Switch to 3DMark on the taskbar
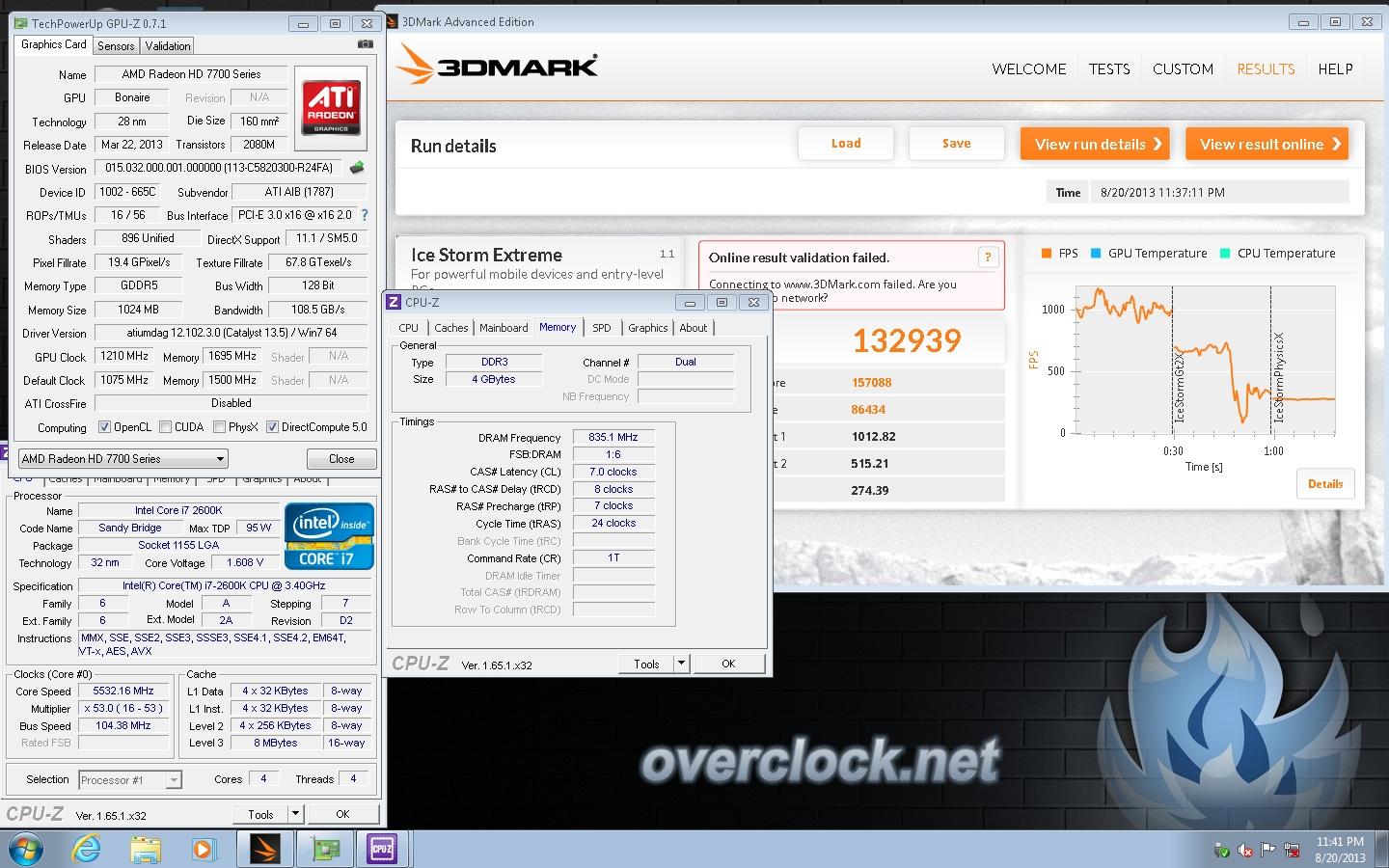This screenshot has width=1389, height=868. pos(264,849)
